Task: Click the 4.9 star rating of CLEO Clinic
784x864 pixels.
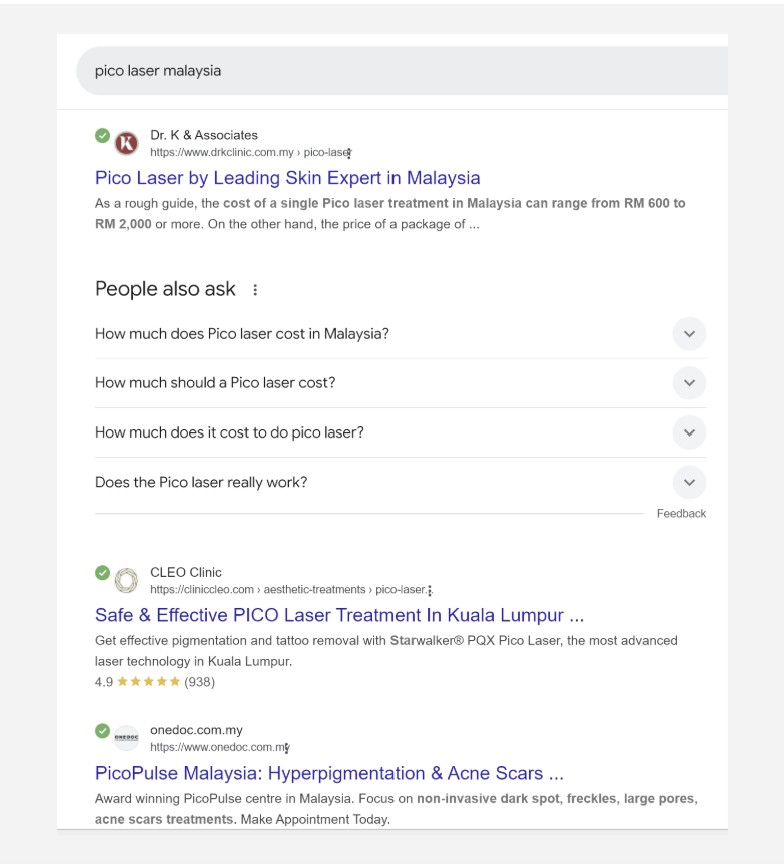Action: click(148, 682)
